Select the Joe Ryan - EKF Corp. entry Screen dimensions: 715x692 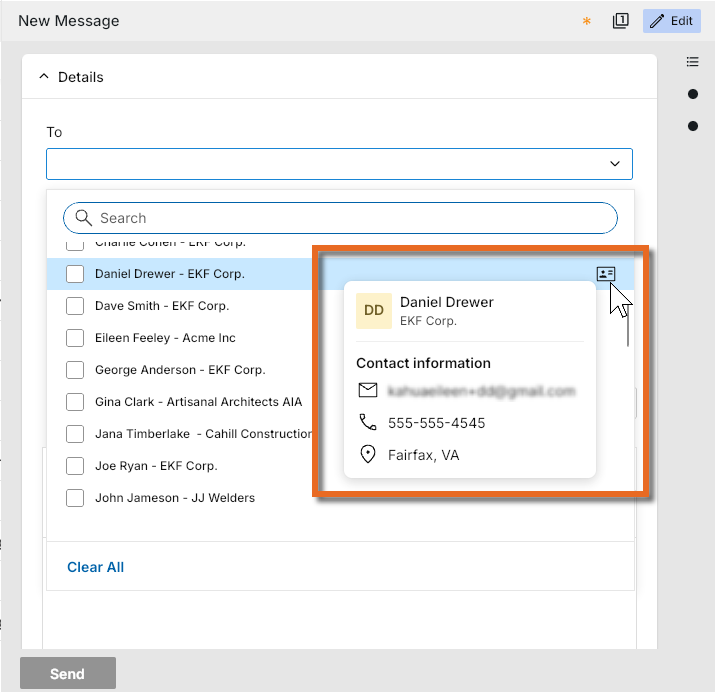click(156, 466)
